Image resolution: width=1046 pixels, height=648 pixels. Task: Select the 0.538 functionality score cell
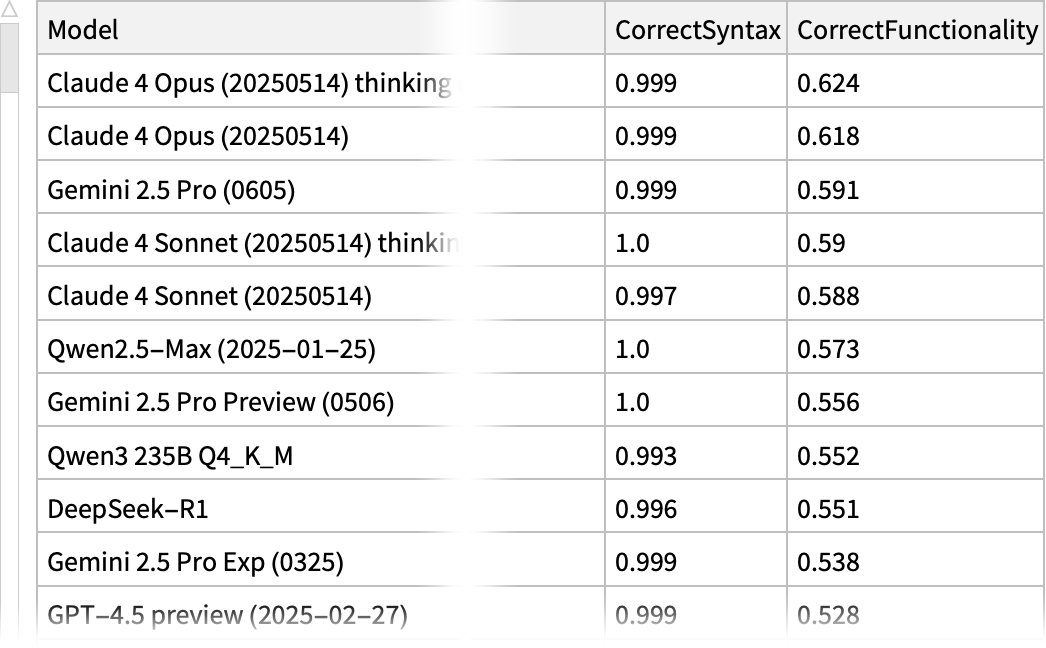coord(828,562)
